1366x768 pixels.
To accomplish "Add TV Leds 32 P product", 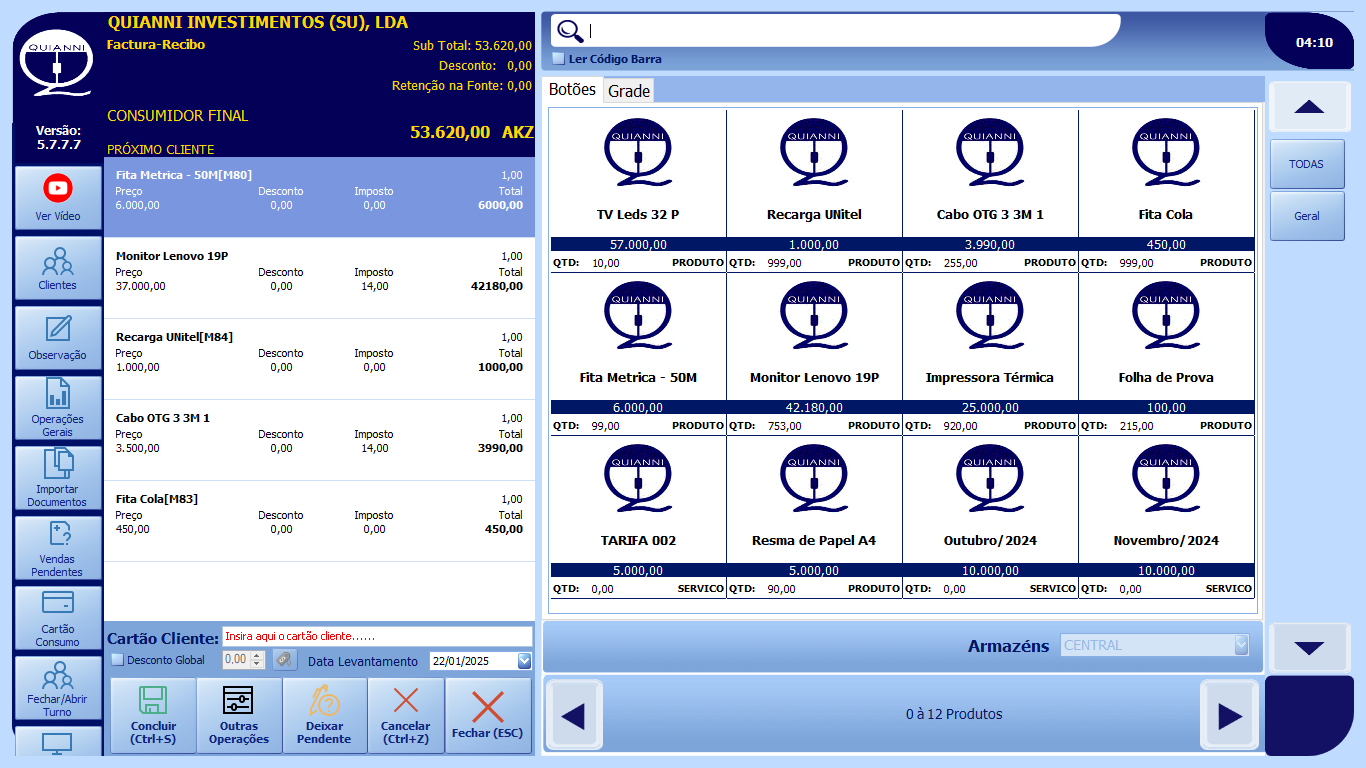I will (x=638, y=190).
